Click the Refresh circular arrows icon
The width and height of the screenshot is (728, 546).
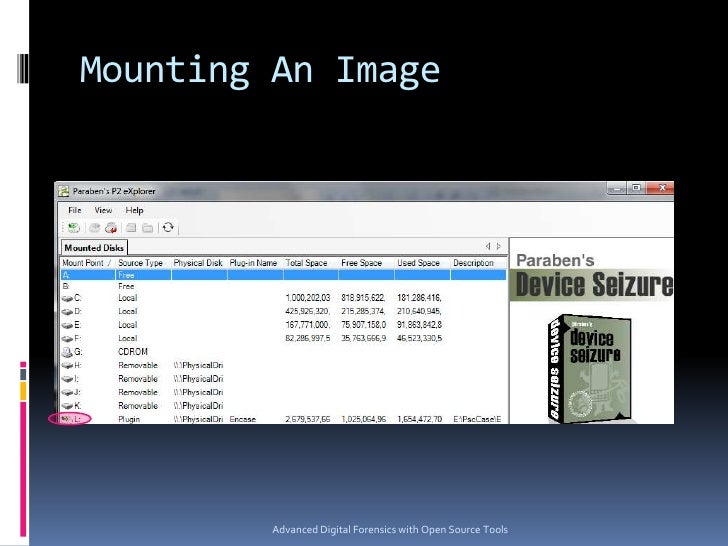pos(168,227)
